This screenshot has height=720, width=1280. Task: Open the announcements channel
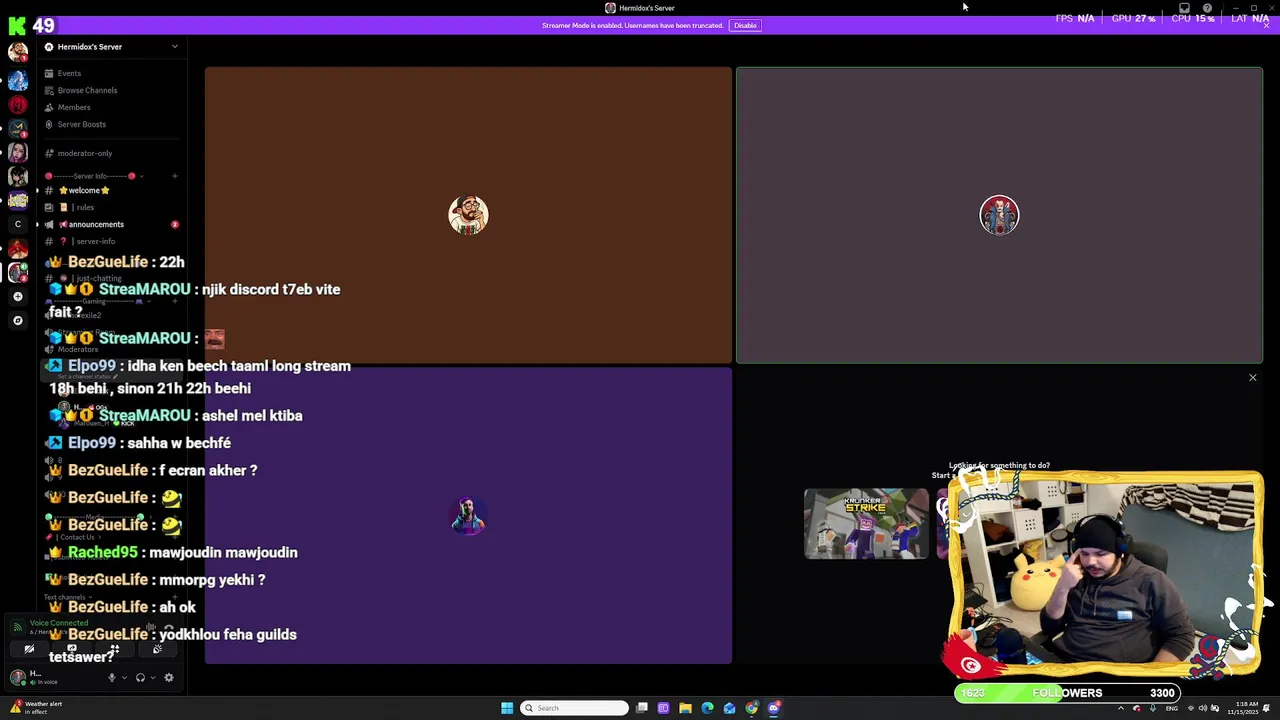point(96,224)
